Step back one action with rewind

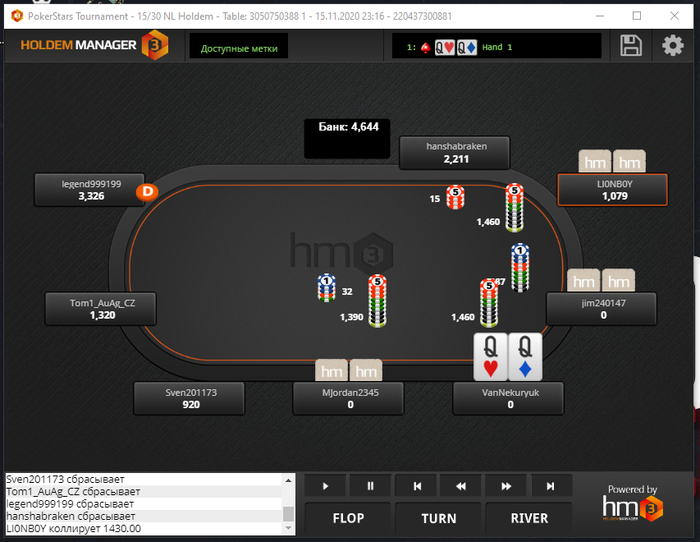(x=461, y=486)
